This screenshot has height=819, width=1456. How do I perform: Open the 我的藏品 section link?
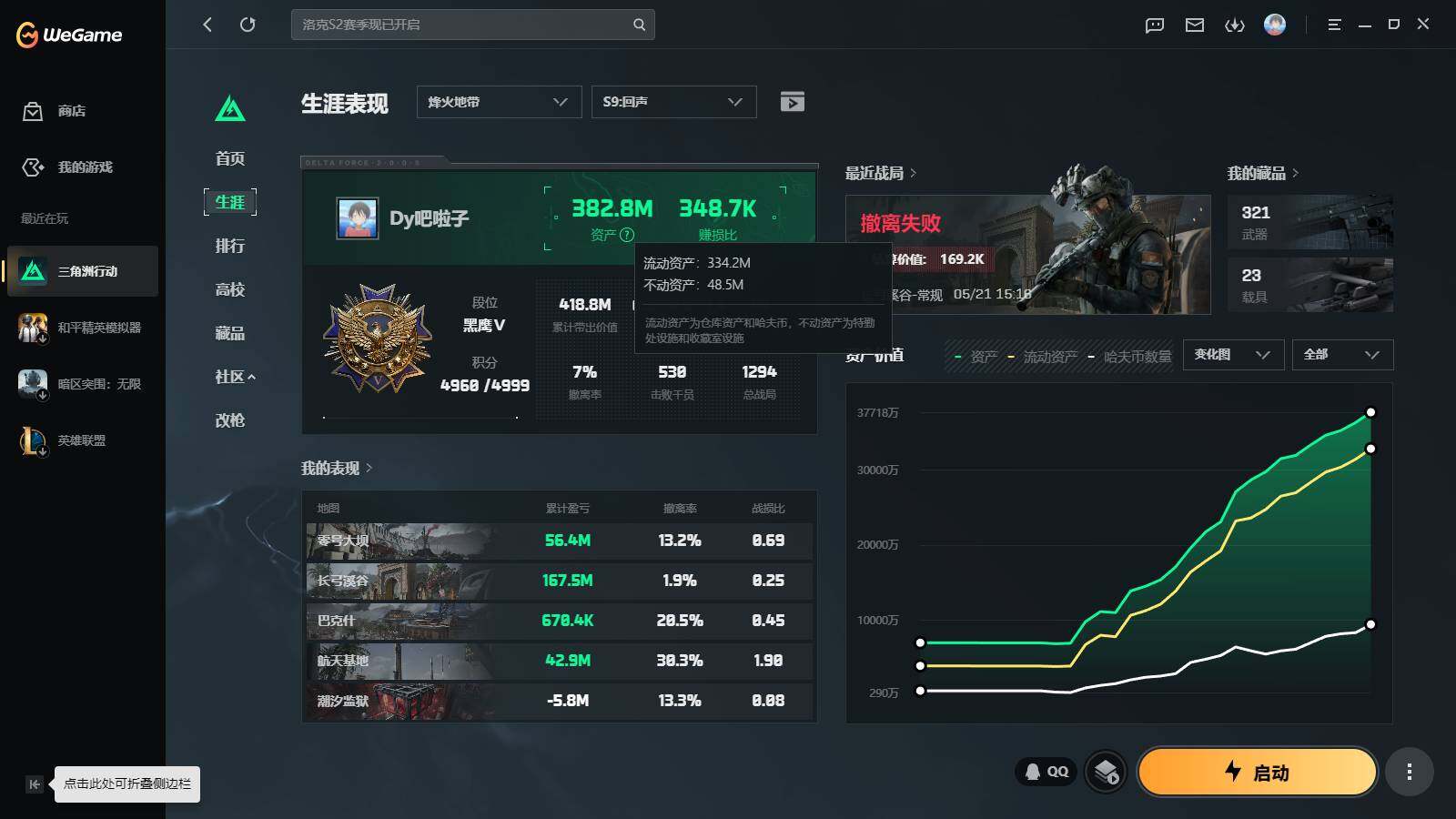[x=1263, y=173]
